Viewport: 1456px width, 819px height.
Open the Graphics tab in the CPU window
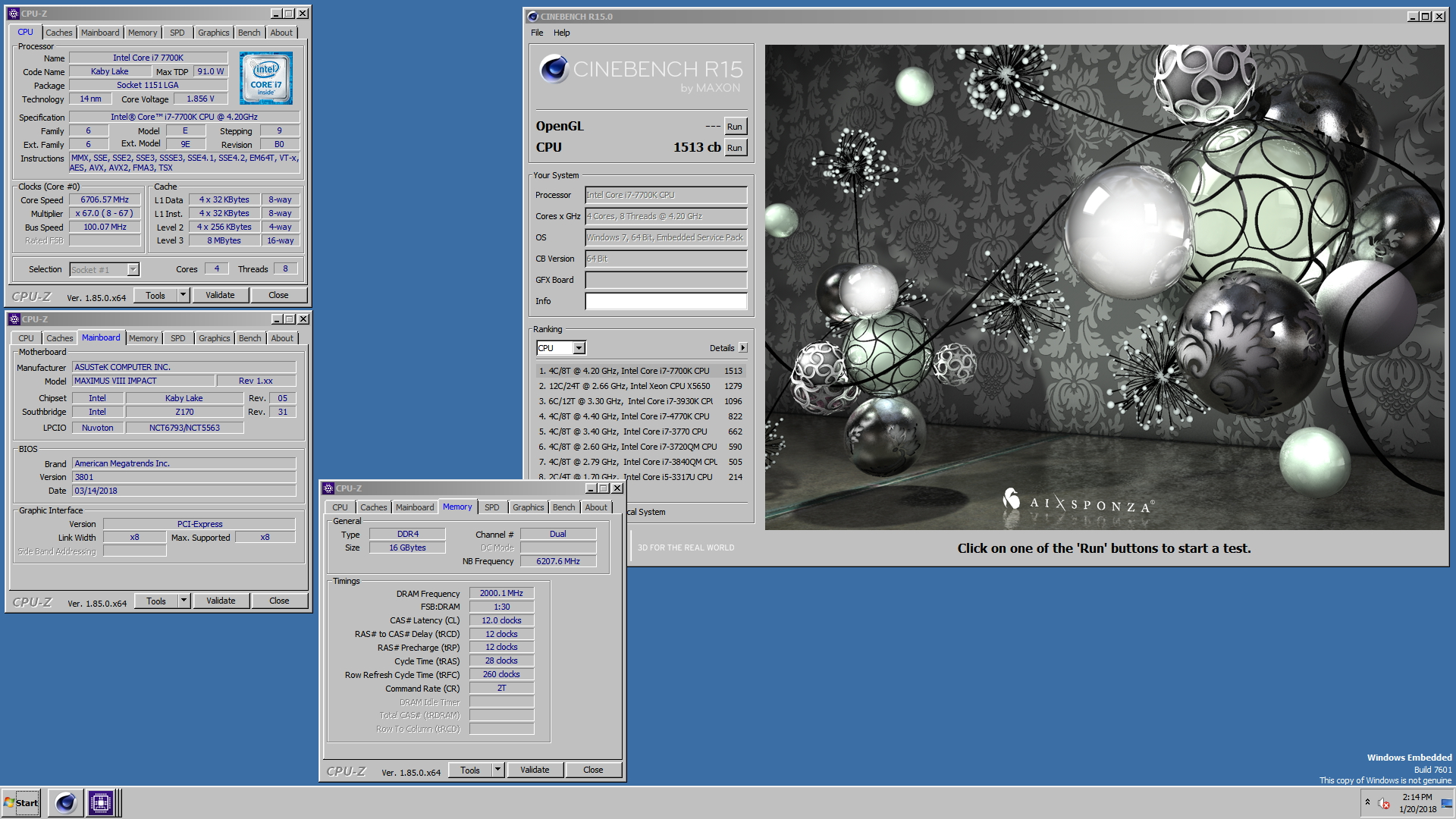click(213, 33)
